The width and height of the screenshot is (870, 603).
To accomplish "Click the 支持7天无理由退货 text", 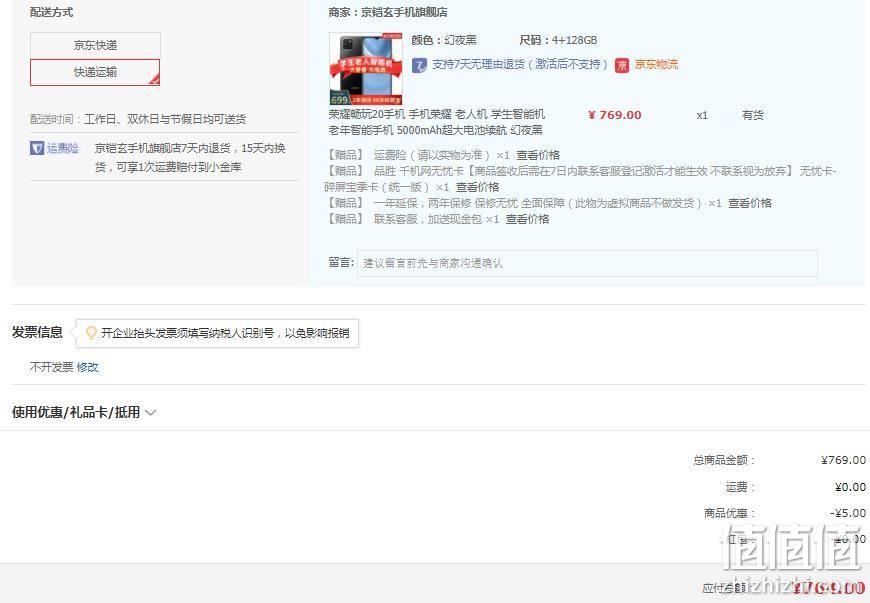I will 520,64.
